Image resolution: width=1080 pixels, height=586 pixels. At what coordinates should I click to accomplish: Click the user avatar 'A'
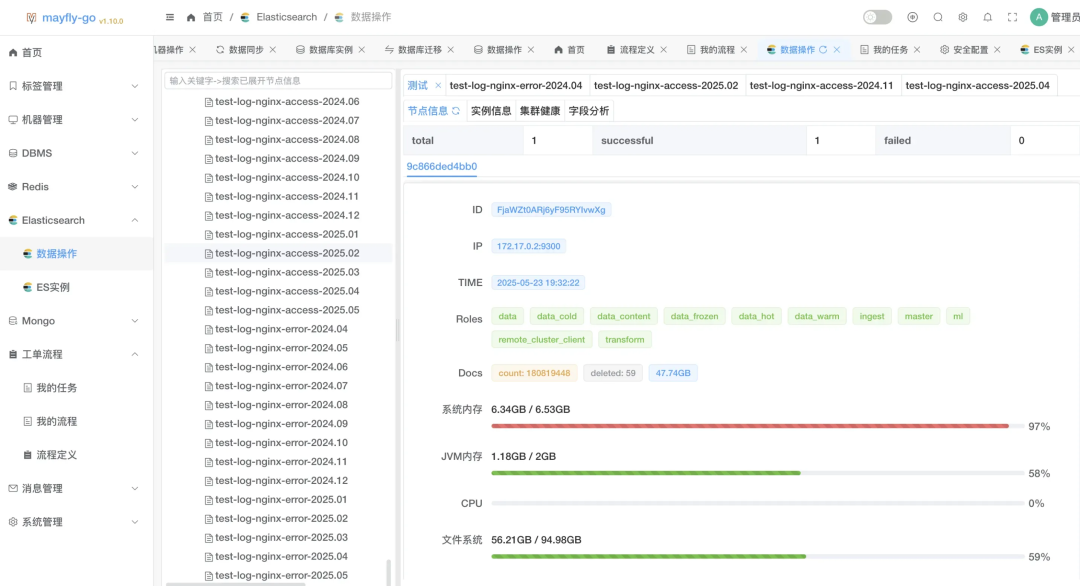[1039, 17]
